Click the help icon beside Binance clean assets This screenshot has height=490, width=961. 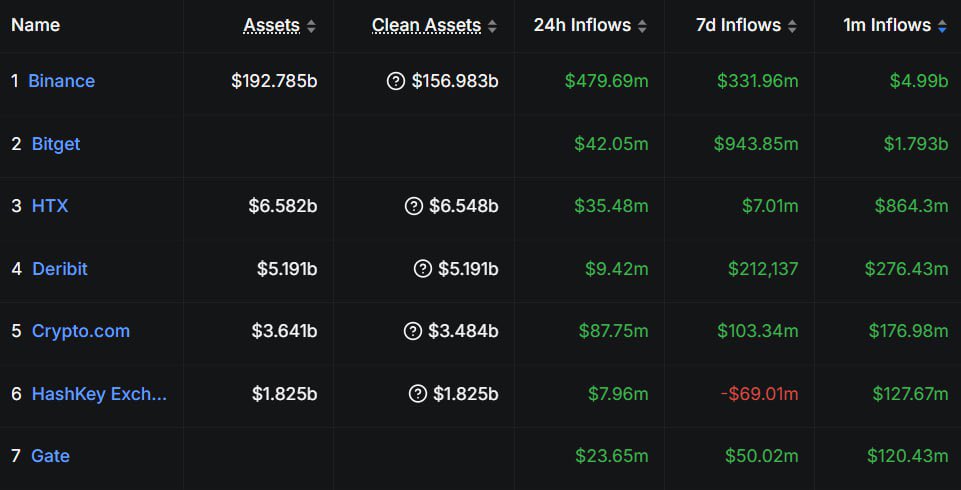[396, 81]
